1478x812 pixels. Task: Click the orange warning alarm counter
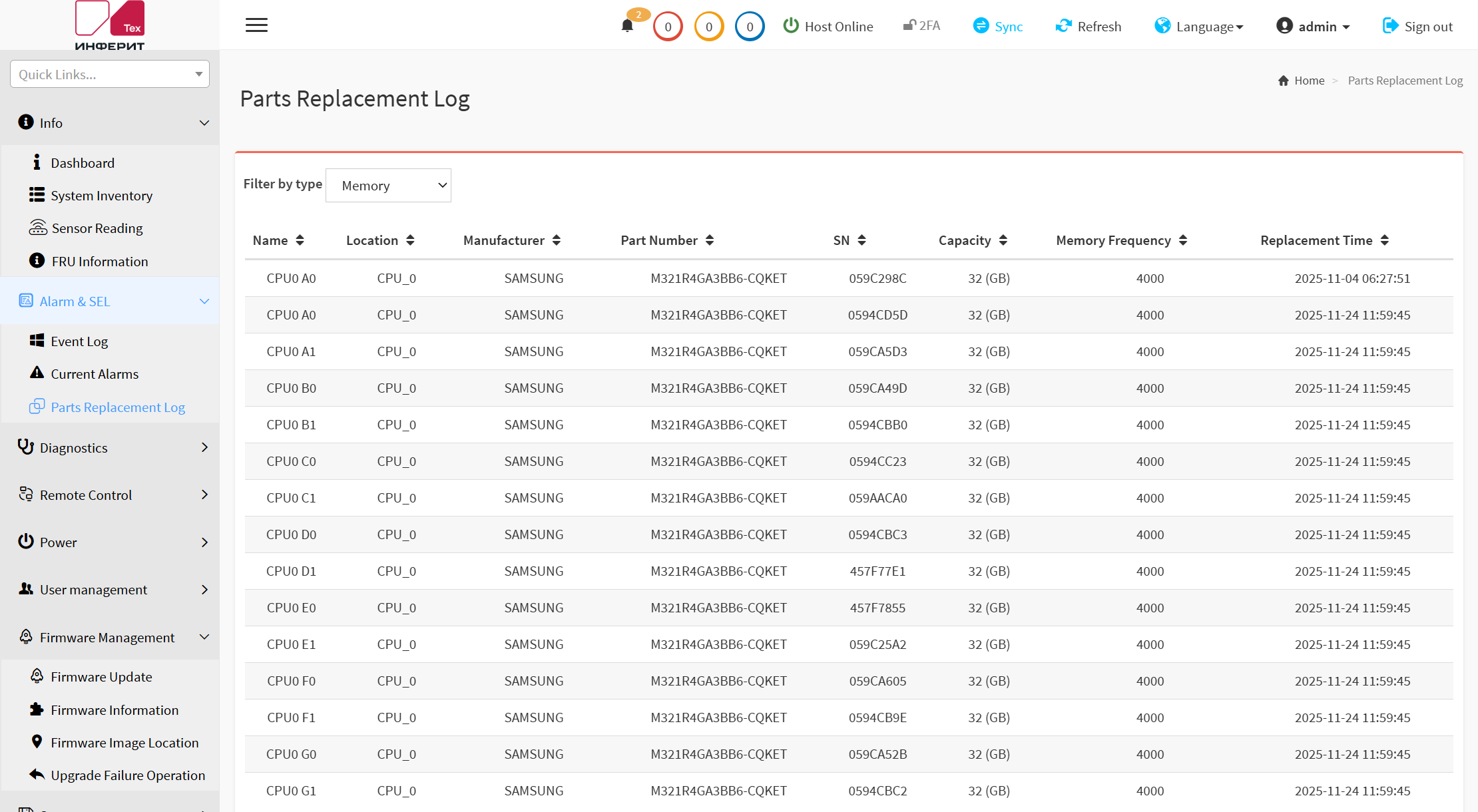(709, 27)
